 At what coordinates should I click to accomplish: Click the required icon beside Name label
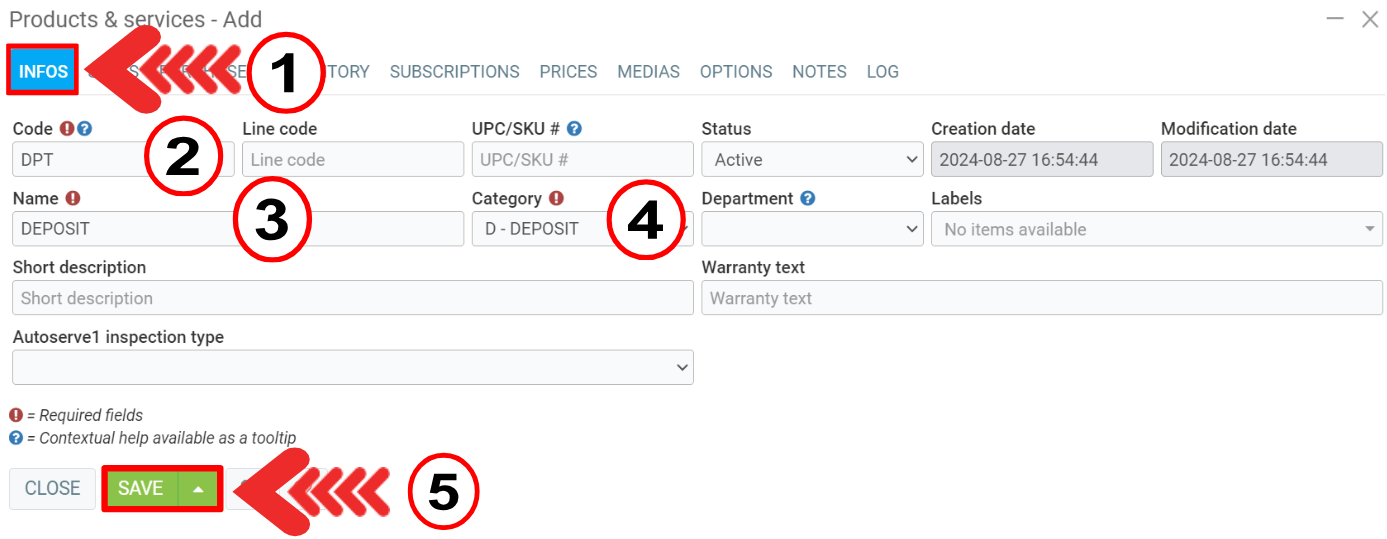[x=73, y=199]
